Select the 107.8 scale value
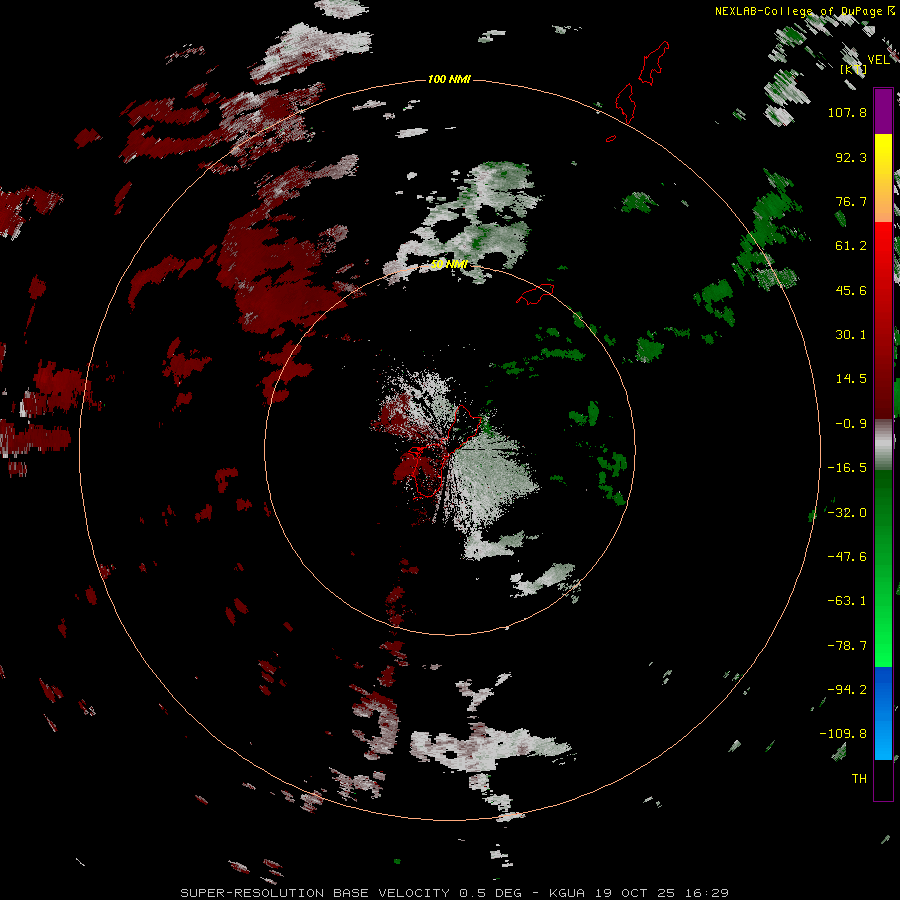Screen dimensions: 900x900 pyautogui.click(x=847, y=112)
